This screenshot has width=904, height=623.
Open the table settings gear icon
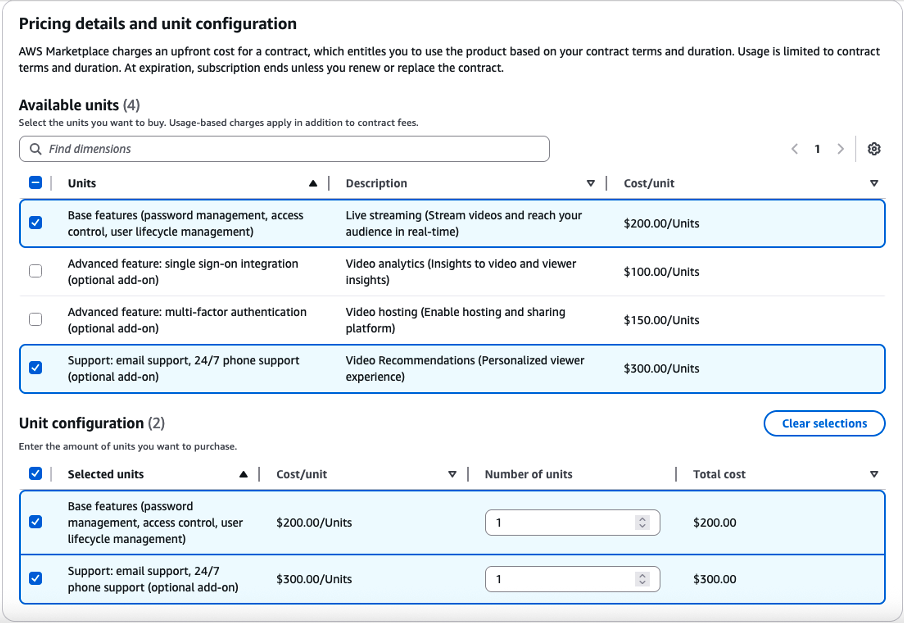(x=873, y=148)
